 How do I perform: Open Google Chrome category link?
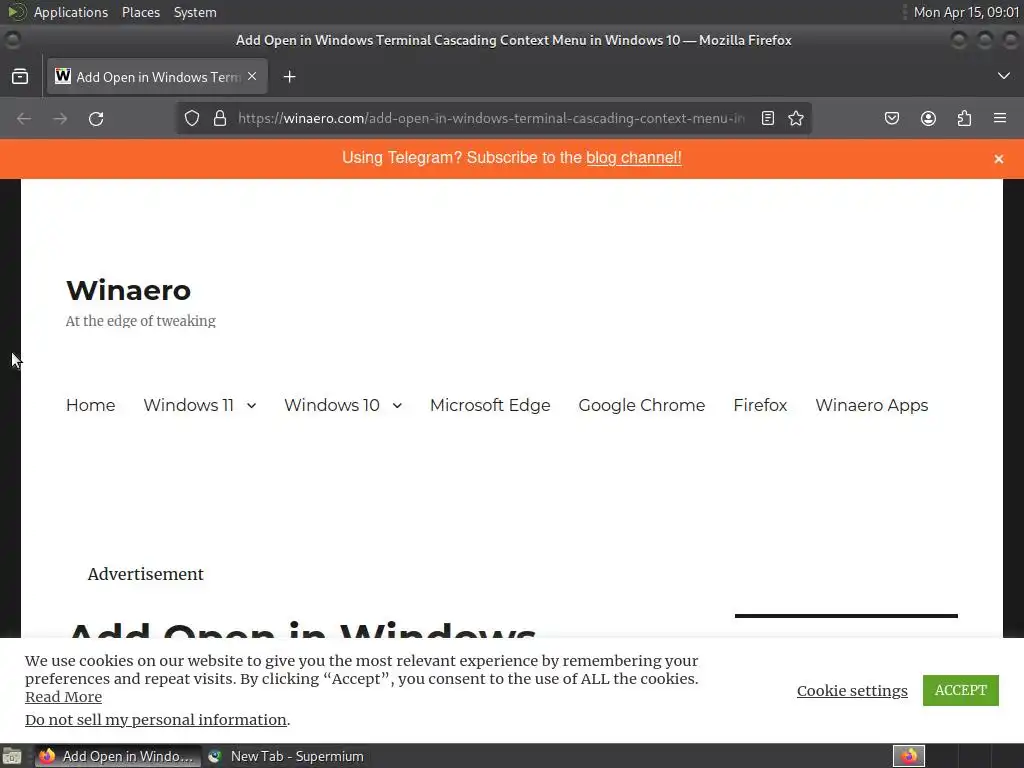point(641,405)
